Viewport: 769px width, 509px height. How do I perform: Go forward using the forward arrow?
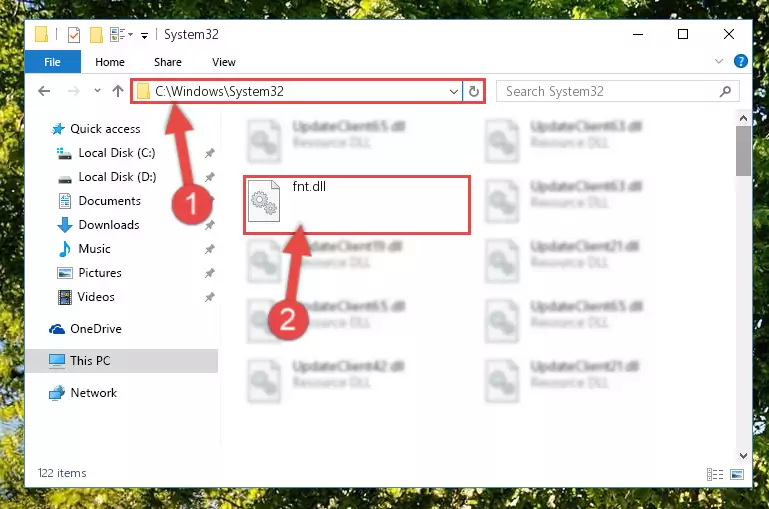[x=74, y=91]
